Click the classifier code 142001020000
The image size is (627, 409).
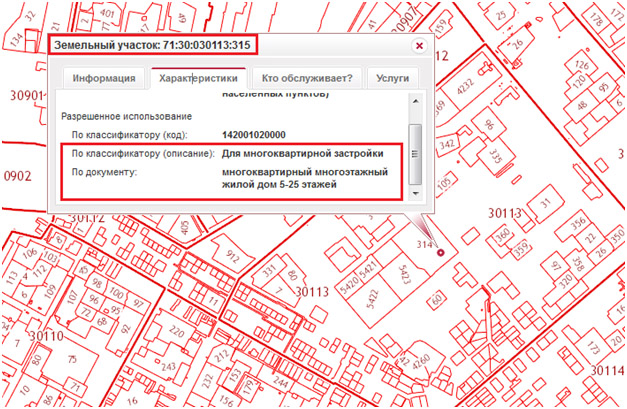tap(254, 134)
